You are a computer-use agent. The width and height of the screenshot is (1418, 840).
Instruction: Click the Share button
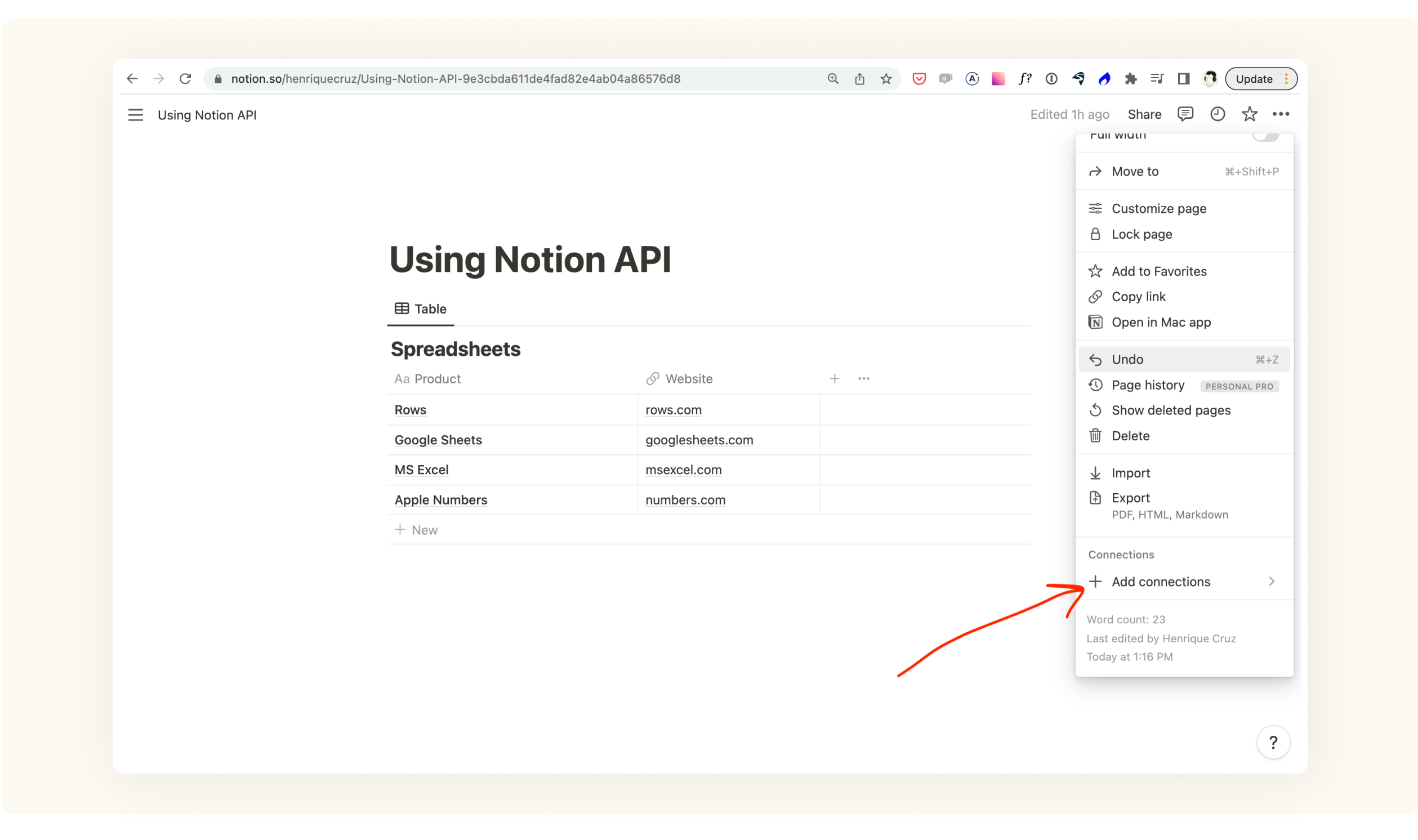(x=1144, y=114)
